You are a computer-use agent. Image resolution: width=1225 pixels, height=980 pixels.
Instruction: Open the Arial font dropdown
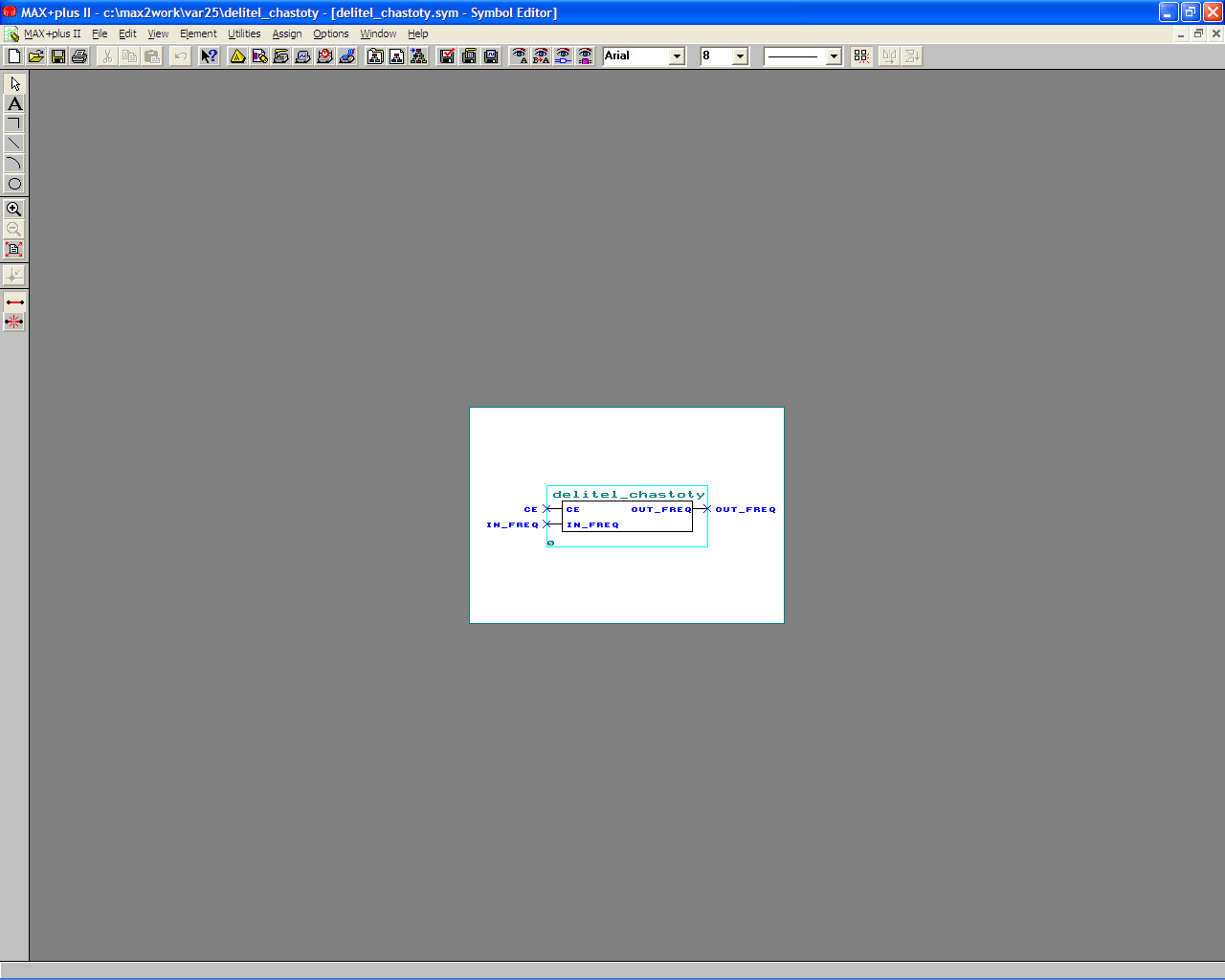(678, 56)
